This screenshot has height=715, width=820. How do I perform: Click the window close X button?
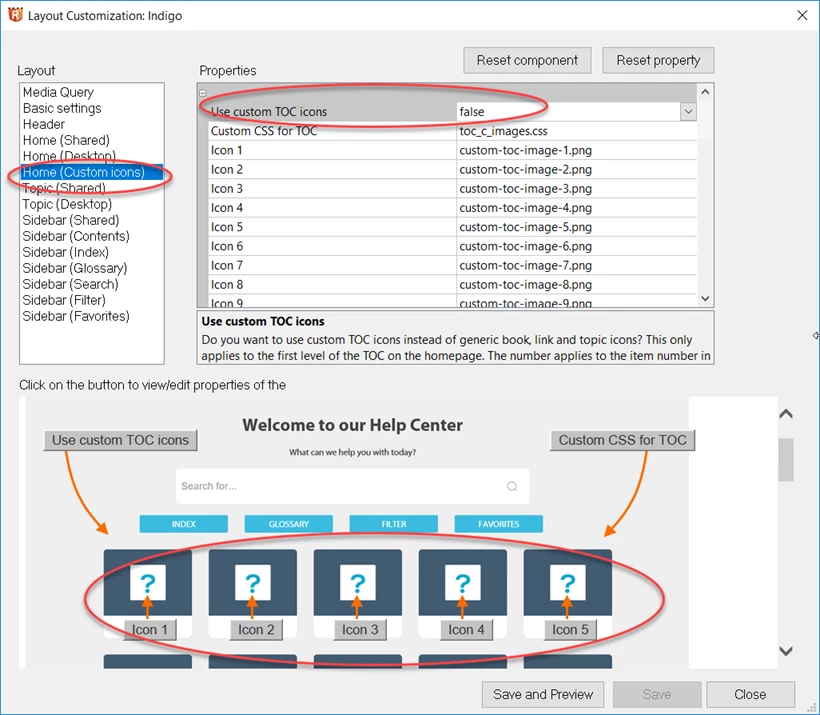pos(802,15)
